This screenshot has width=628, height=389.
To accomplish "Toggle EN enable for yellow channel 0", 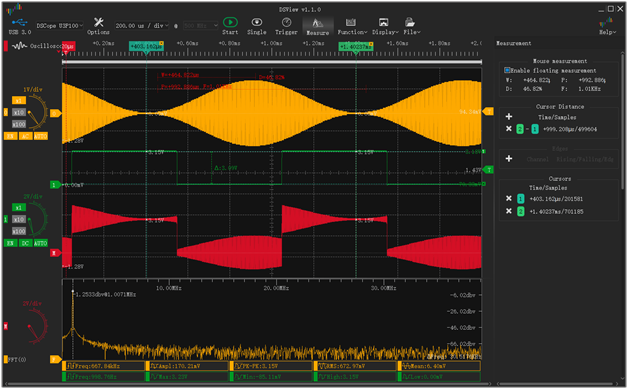I will tap(10, 136).
